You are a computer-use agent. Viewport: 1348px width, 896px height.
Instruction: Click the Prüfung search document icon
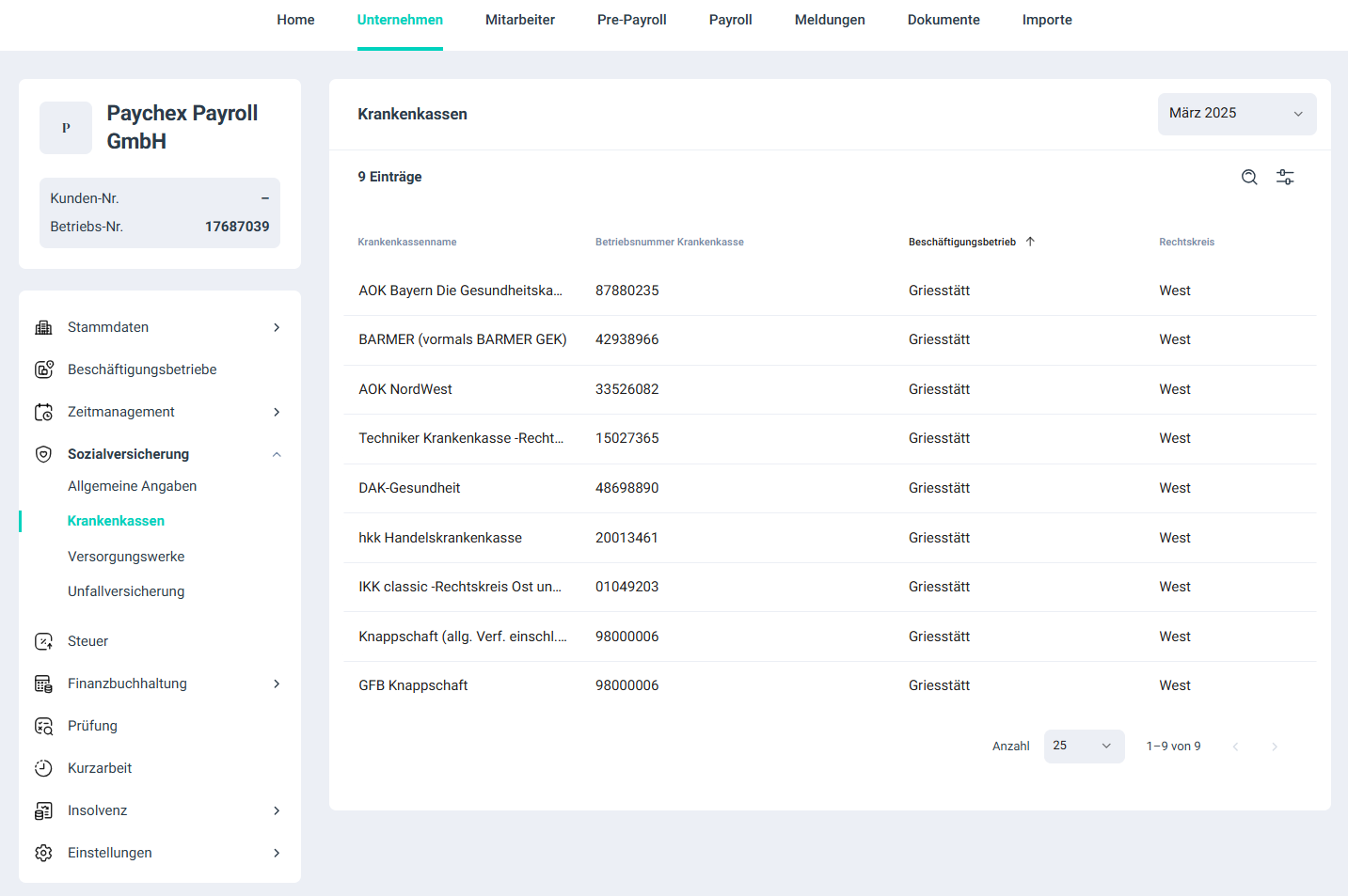point(43,726)
